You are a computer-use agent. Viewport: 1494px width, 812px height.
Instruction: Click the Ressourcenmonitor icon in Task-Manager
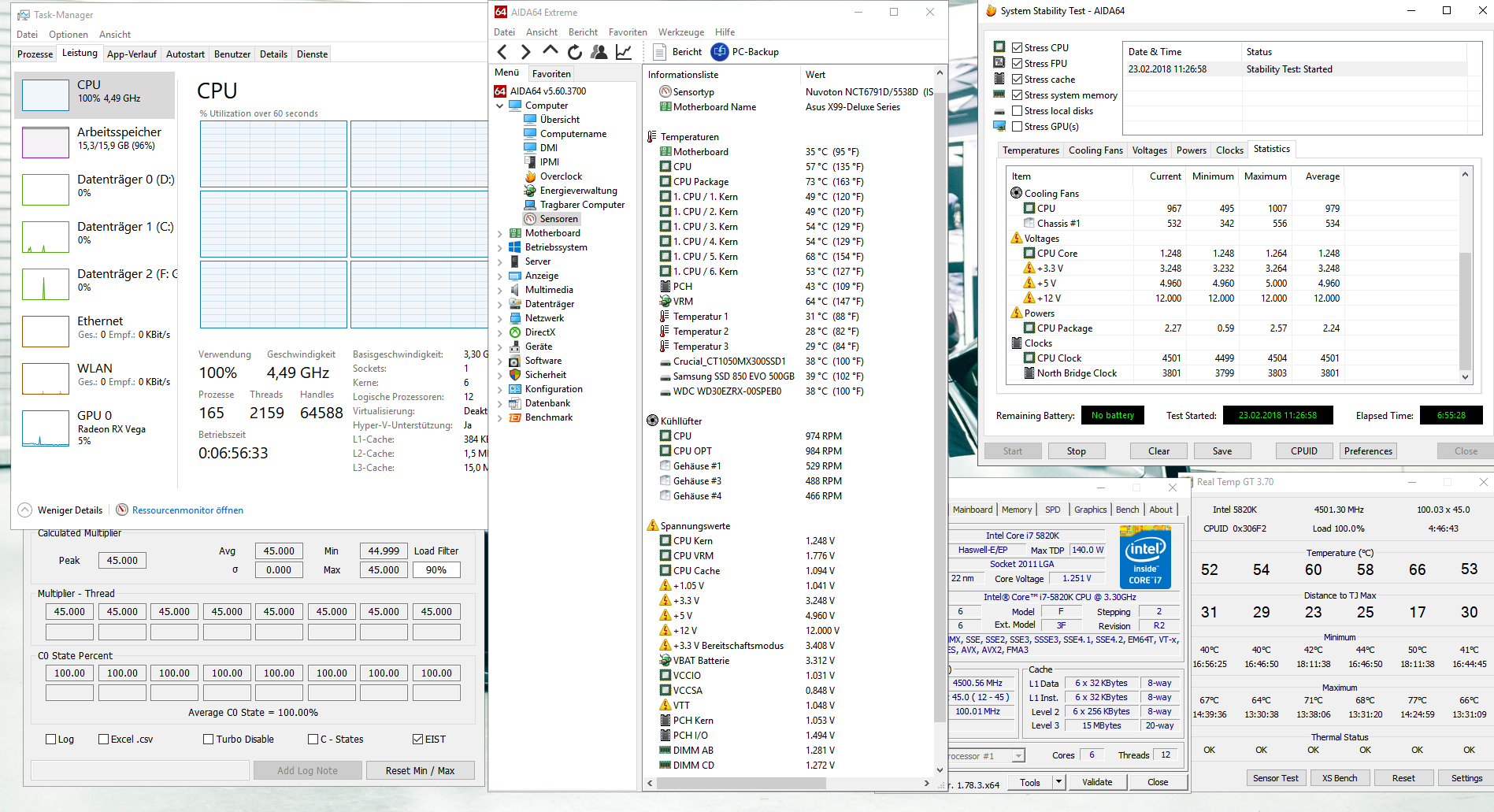[122, 510]
